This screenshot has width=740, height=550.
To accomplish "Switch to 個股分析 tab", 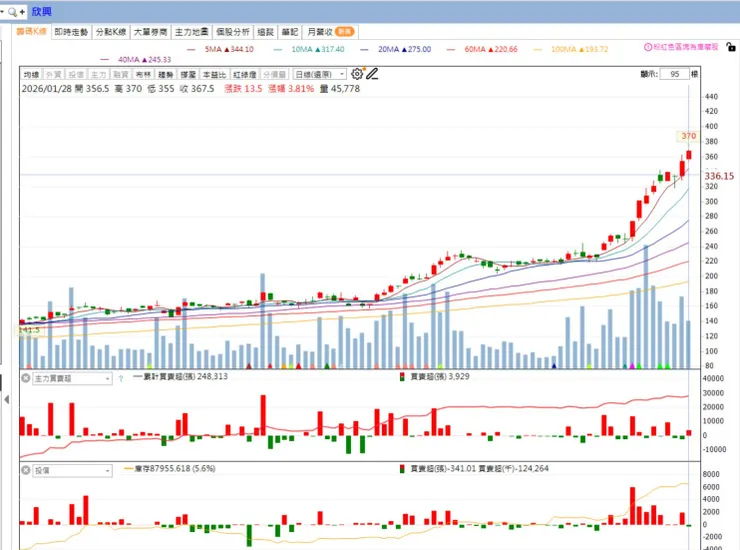I will 233,32.
